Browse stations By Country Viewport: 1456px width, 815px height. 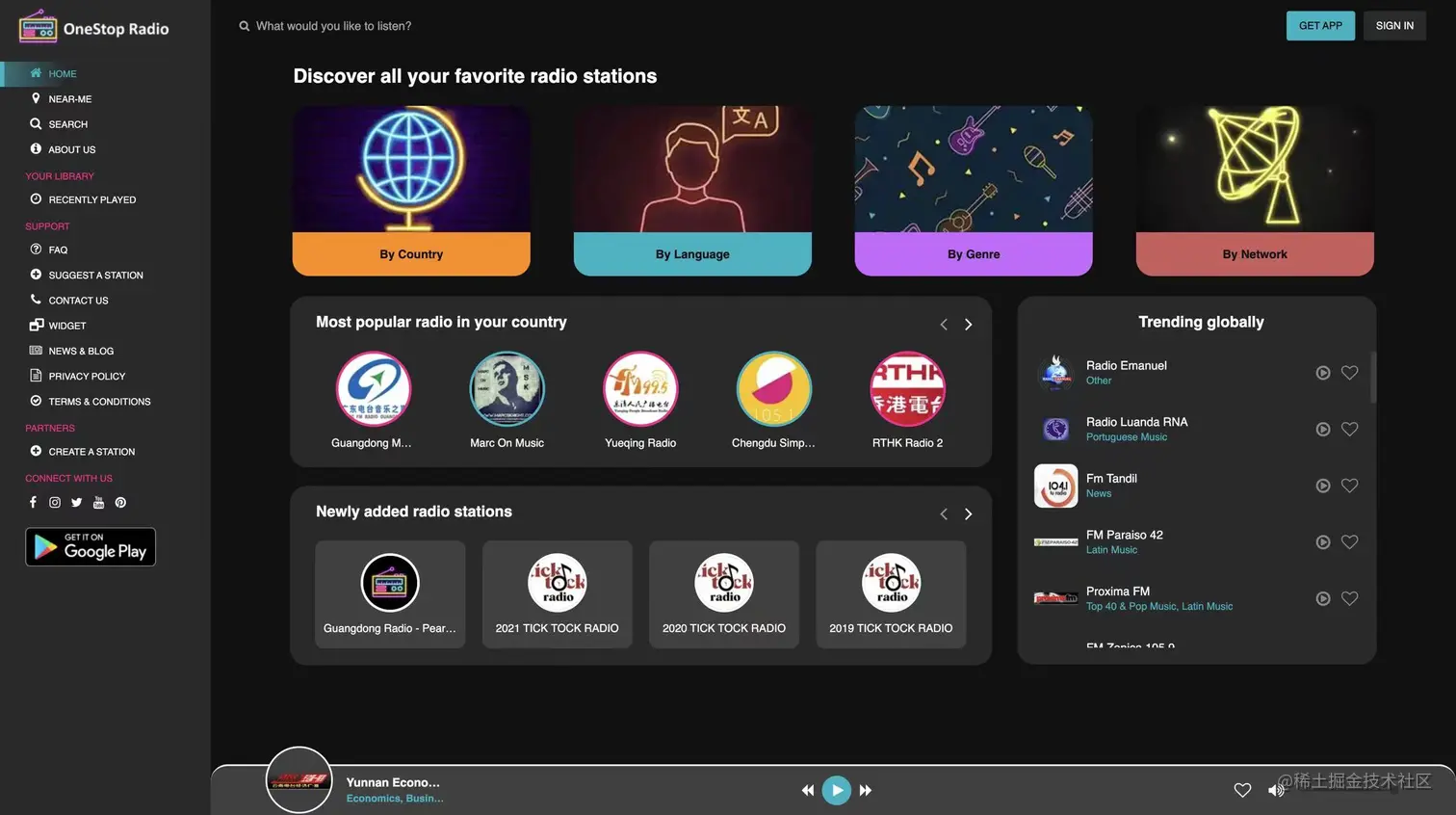click(411, 191)
